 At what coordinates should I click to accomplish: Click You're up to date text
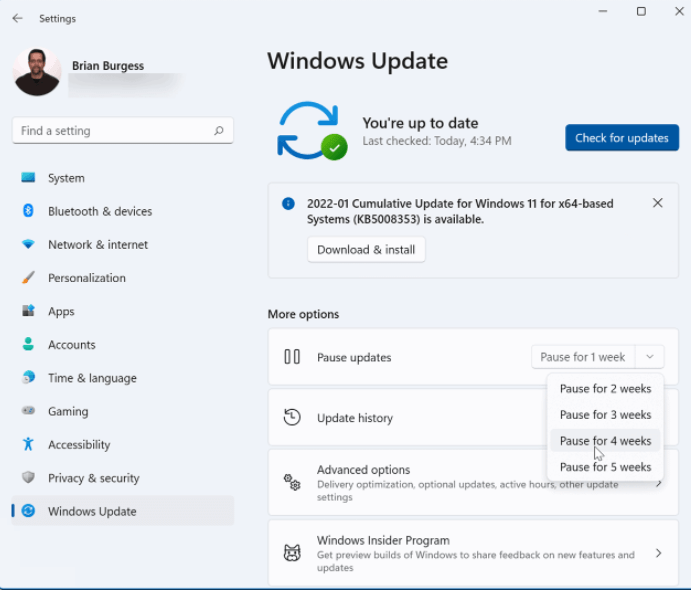pyautogui.click(x=420, y=123)
